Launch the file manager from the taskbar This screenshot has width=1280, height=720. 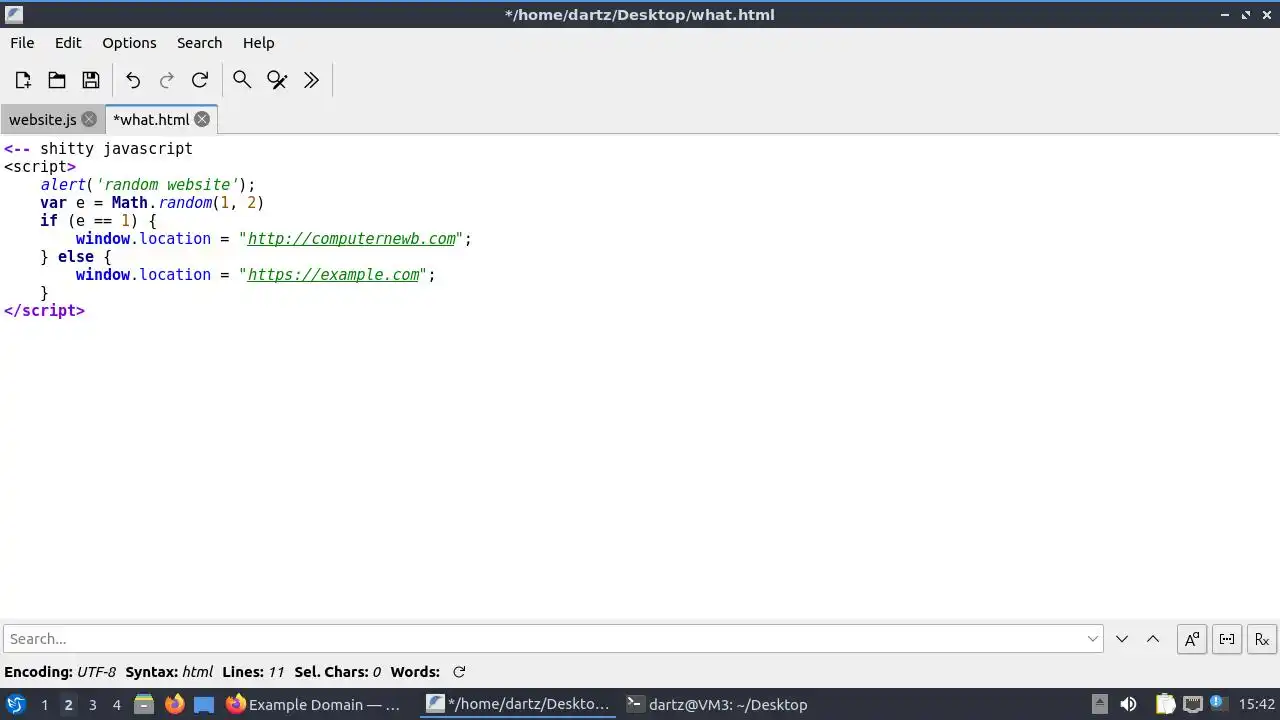pos(144,704)
